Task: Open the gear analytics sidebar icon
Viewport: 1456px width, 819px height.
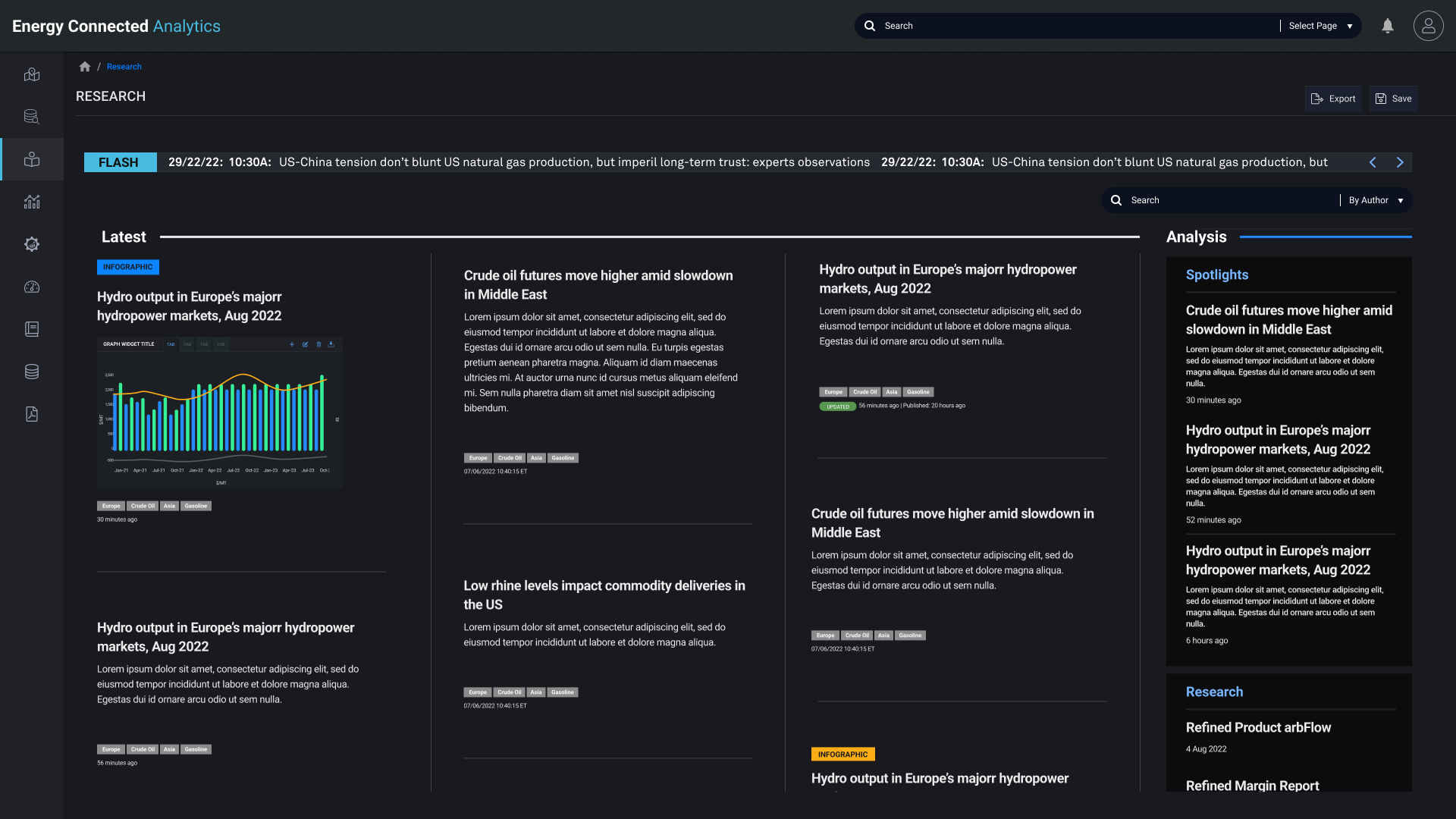Action: (32, 244)
